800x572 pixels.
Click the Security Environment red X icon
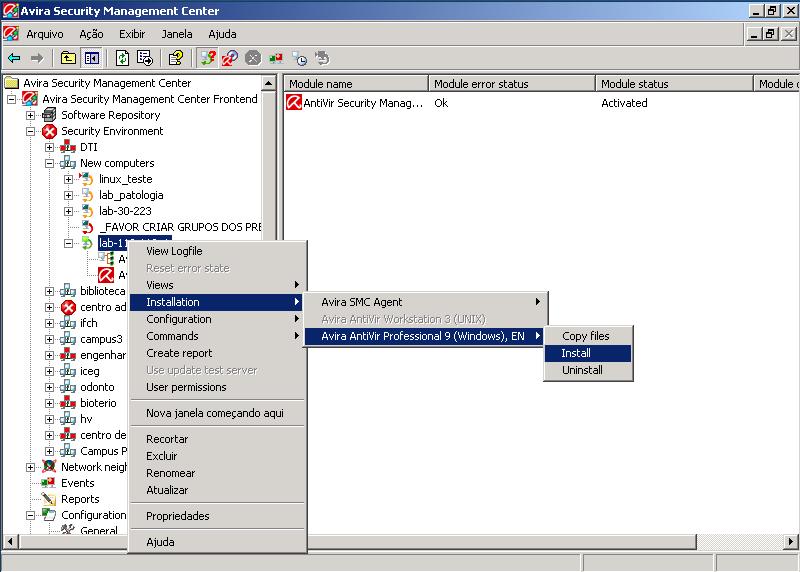49,131
